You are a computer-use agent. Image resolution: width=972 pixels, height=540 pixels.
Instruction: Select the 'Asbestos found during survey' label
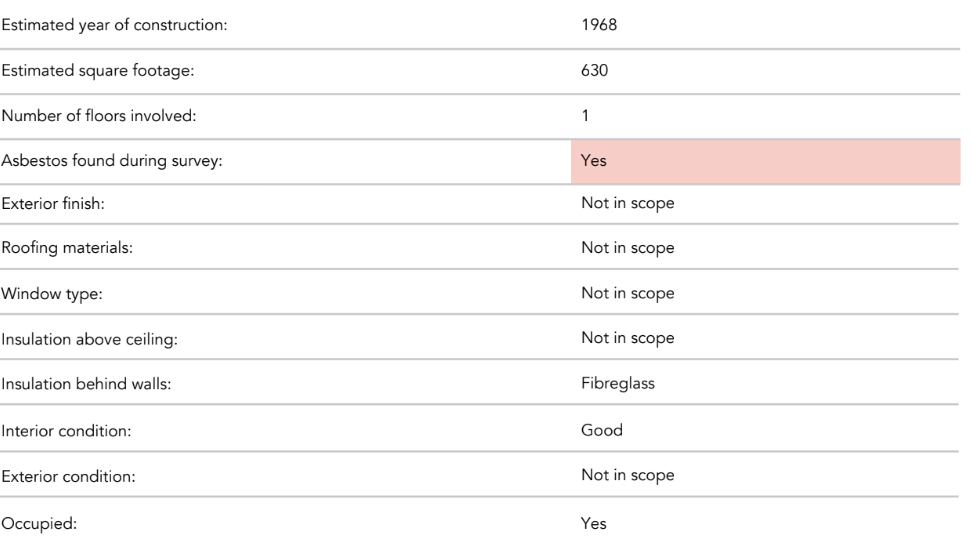pyautogui.click(x=111, y=161)
